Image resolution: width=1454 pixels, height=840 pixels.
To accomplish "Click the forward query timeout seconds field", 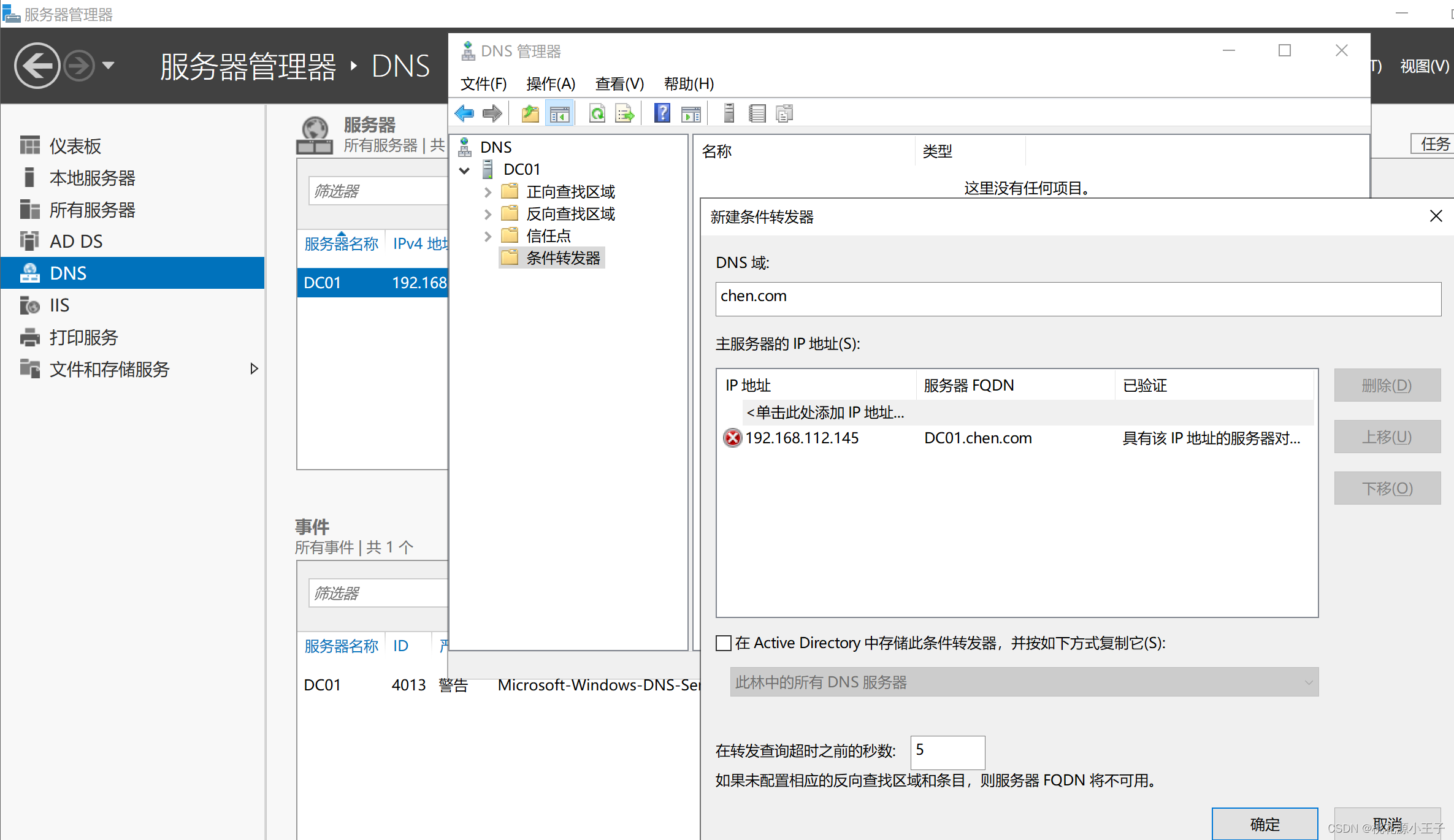I will point(947,752).
